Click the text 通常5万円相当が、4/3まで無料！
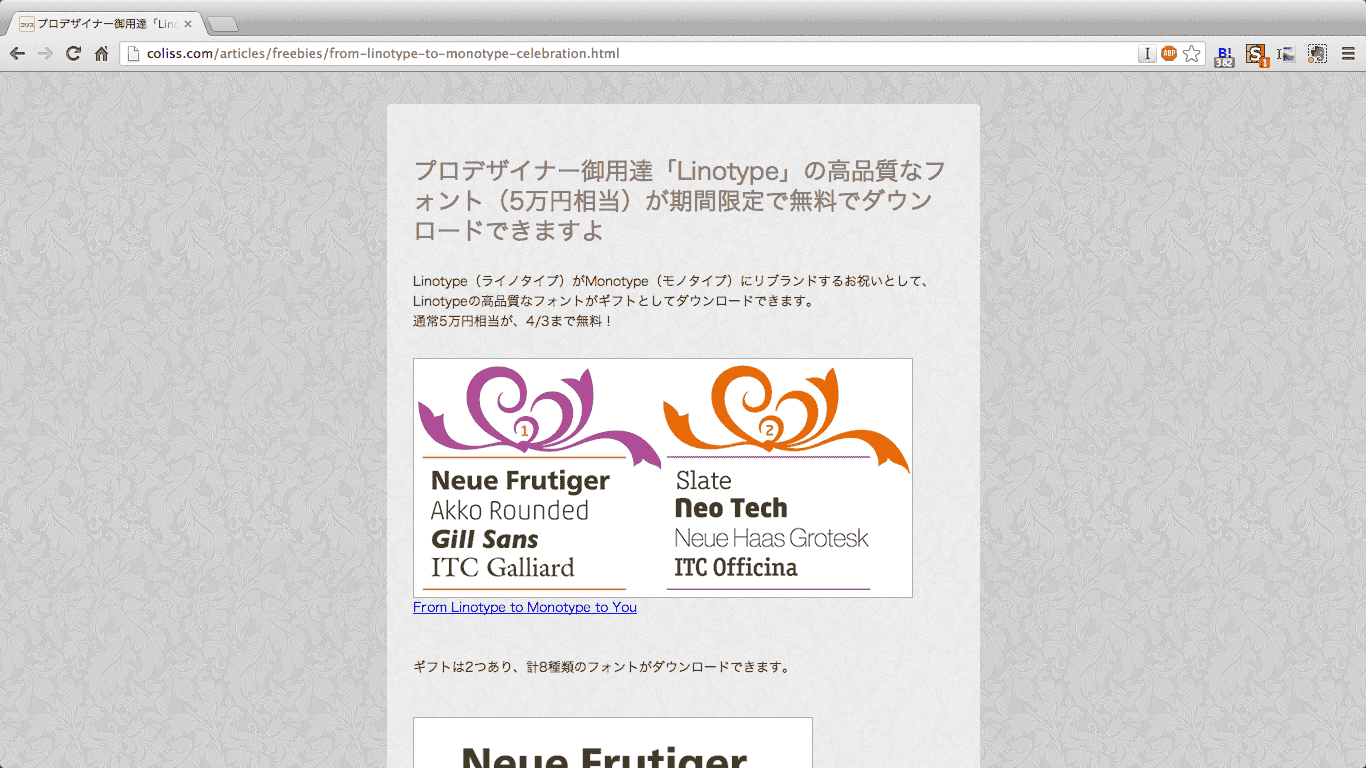Image resolution: width=1366 pixels, height=768 pixels. point(512,321)
